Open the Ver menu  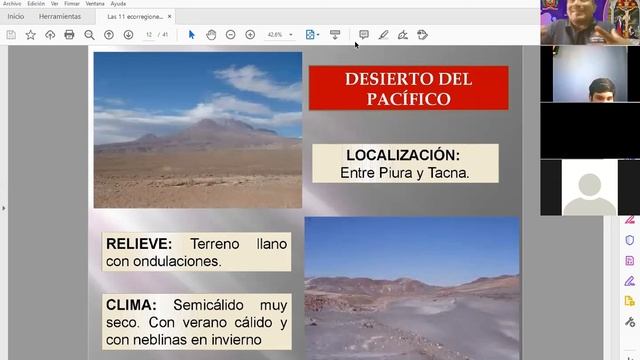coord(54,3)
